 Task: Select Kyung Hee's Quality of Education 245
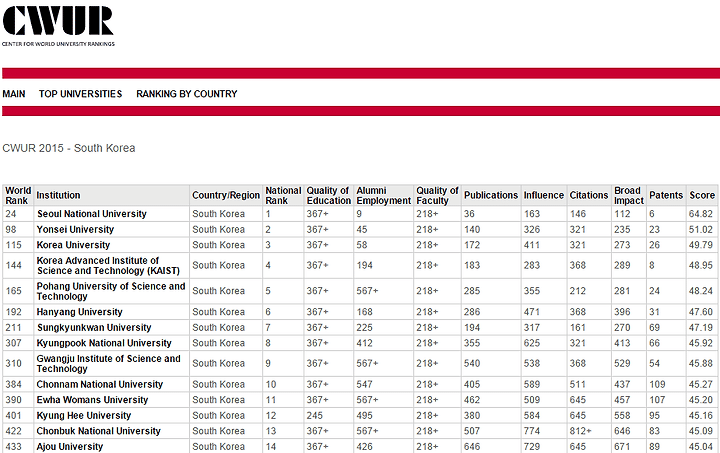point(315,416)
